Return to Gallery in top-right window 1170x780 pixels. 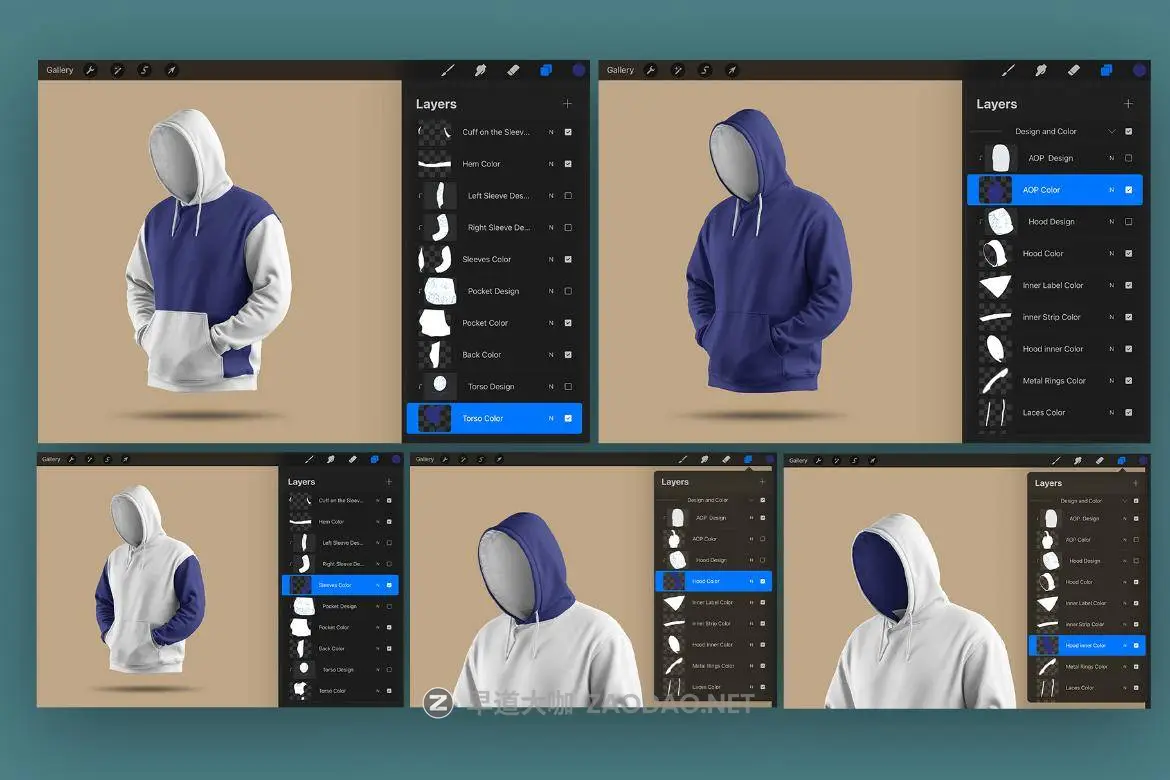pyautogui.click(x=620, y=70)
